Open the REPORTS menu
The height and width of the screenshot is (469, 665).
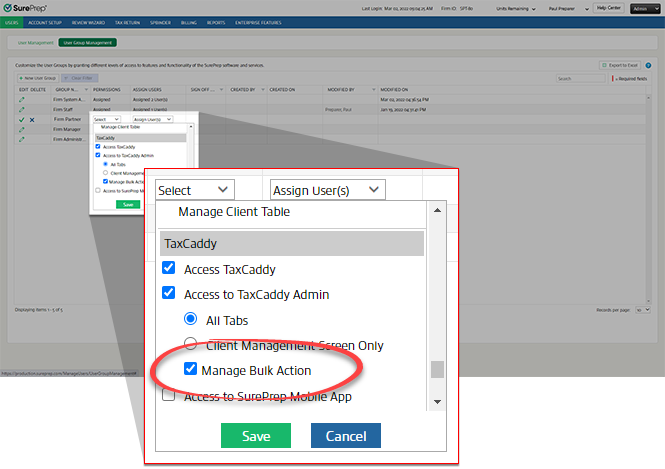pyautogui.click(x=216, y=22)
